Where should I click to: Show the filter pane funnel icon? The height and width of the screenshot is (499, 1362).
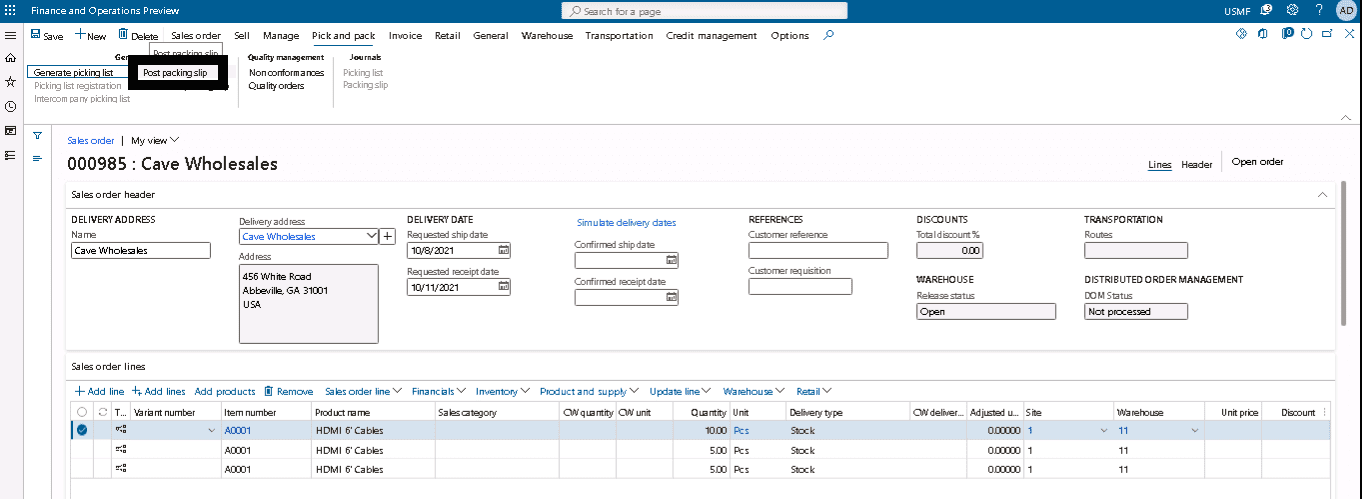pos(37,135)
